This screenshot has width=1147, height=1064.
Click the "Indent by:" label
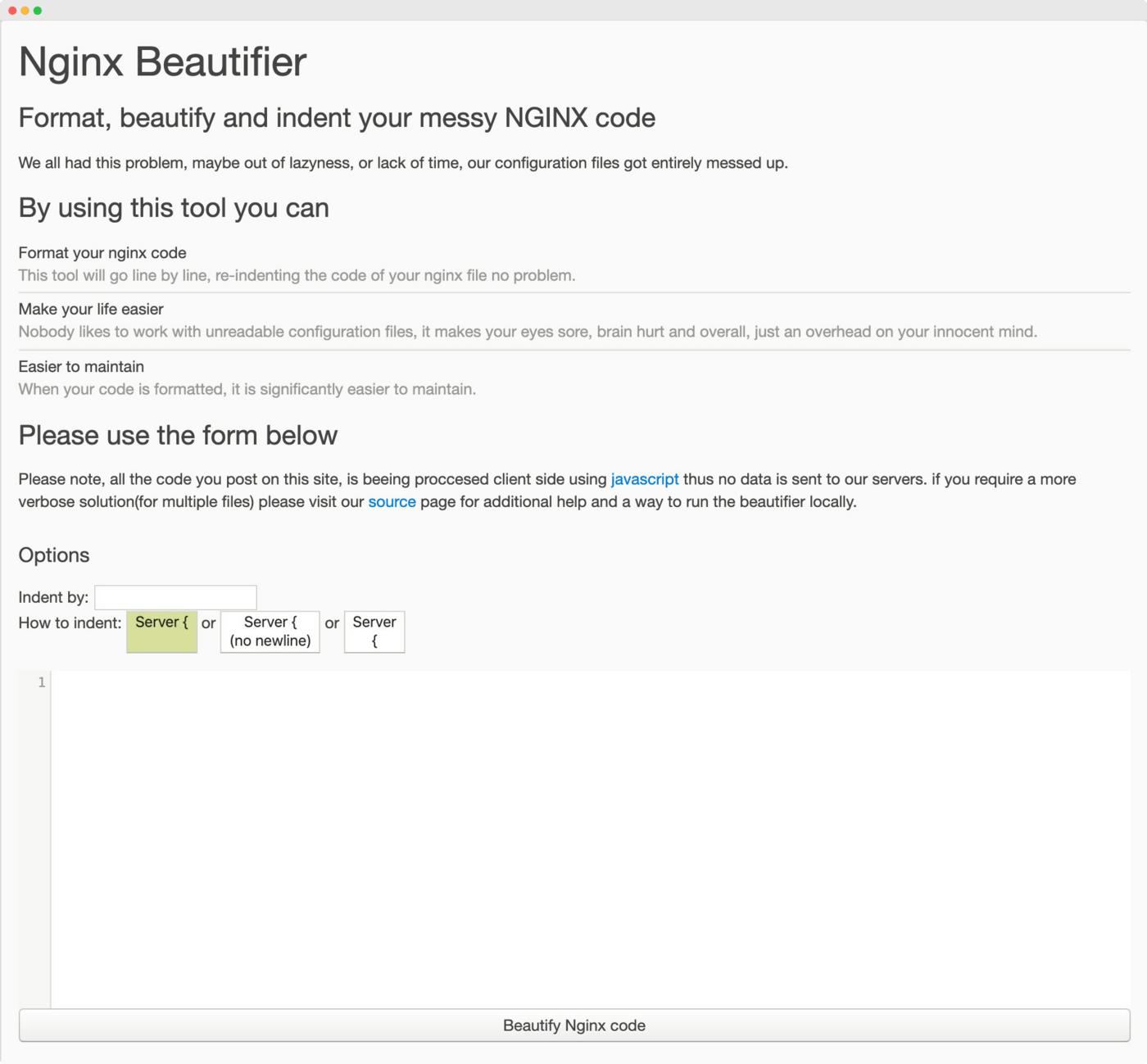(53, 598)
